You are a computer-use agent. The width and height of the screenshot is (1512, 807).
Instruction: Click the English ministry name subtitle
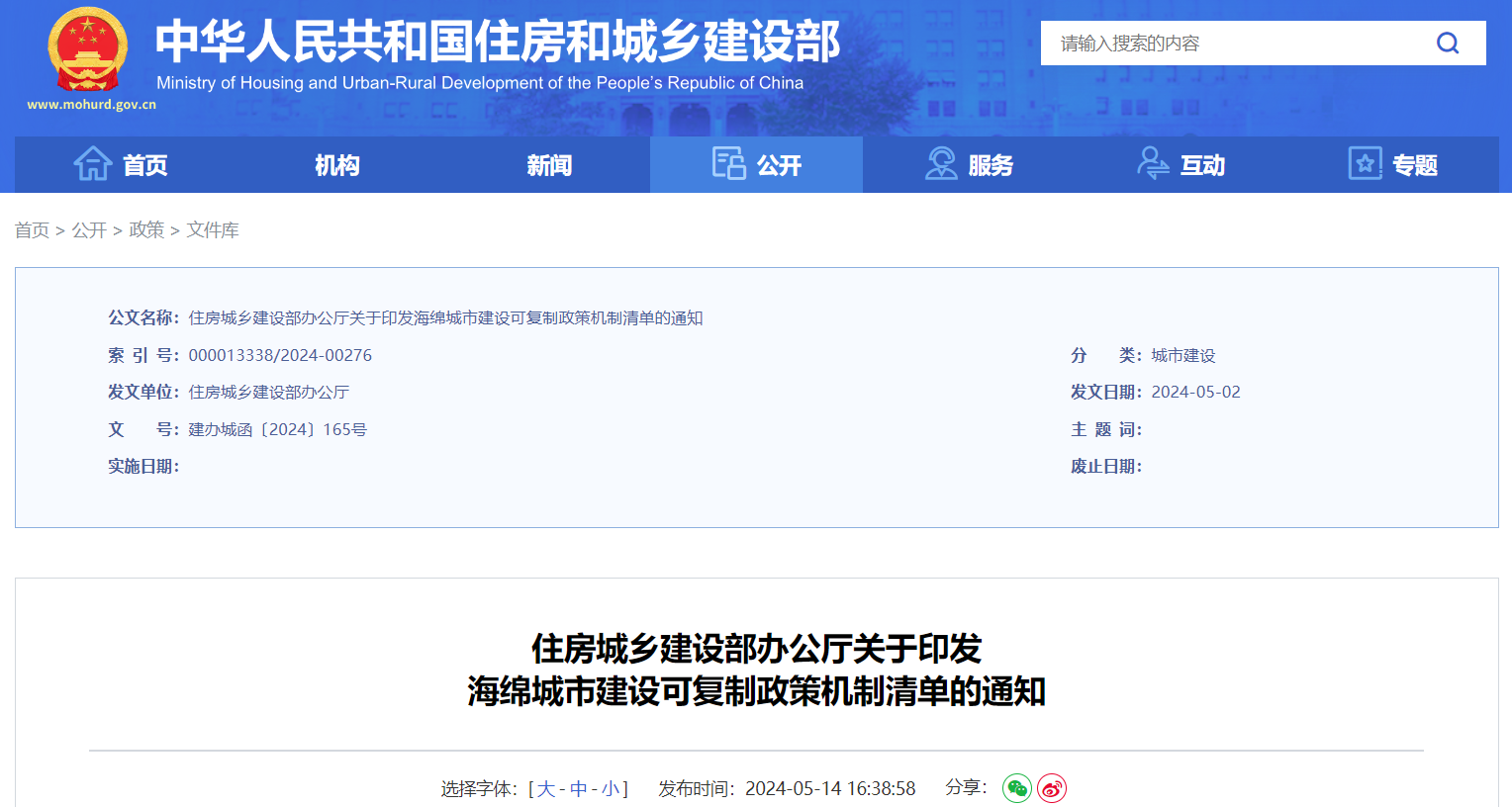(x=480, y=83)
